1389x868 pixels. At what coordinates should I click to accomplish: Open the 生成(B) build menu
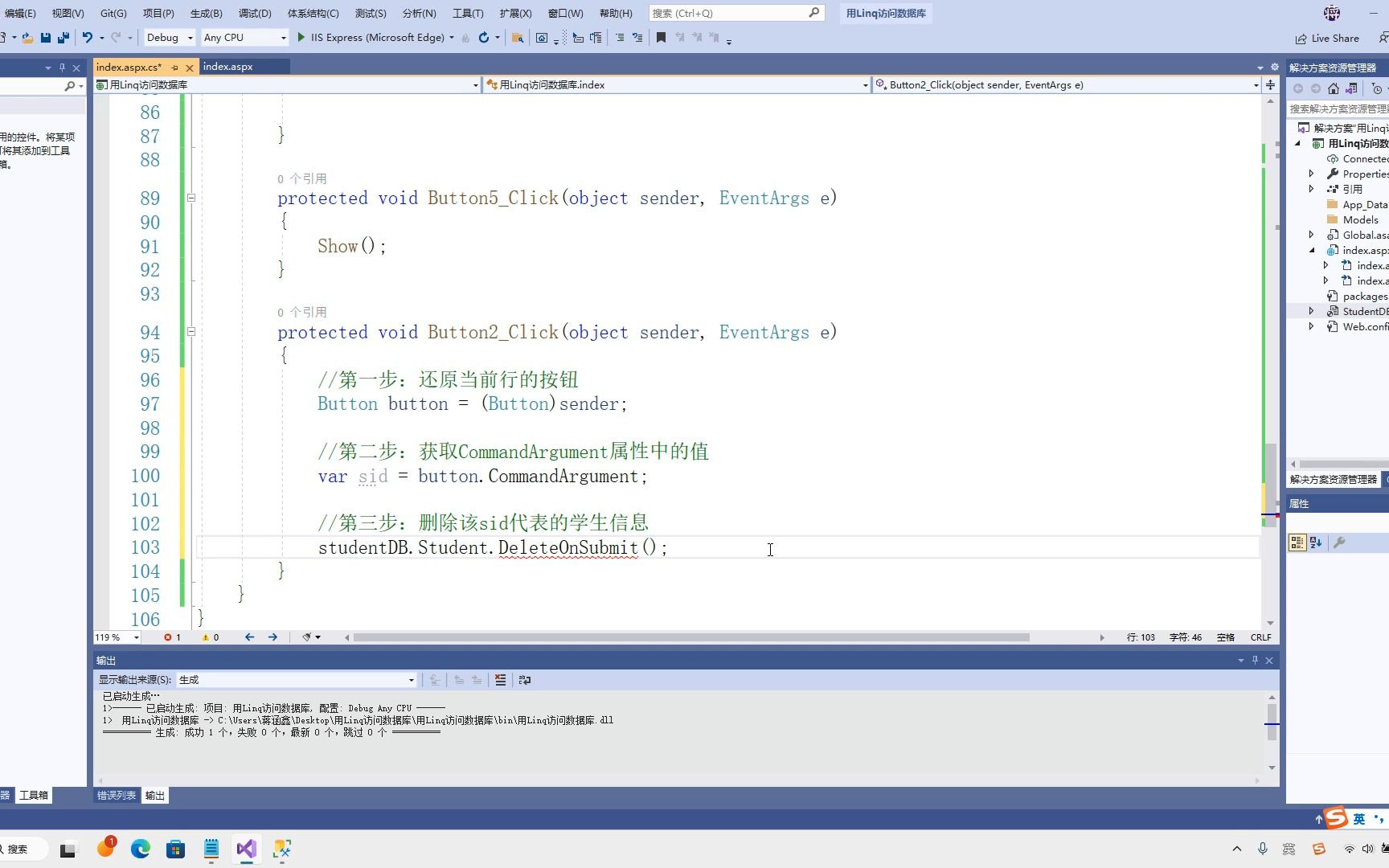206,14
